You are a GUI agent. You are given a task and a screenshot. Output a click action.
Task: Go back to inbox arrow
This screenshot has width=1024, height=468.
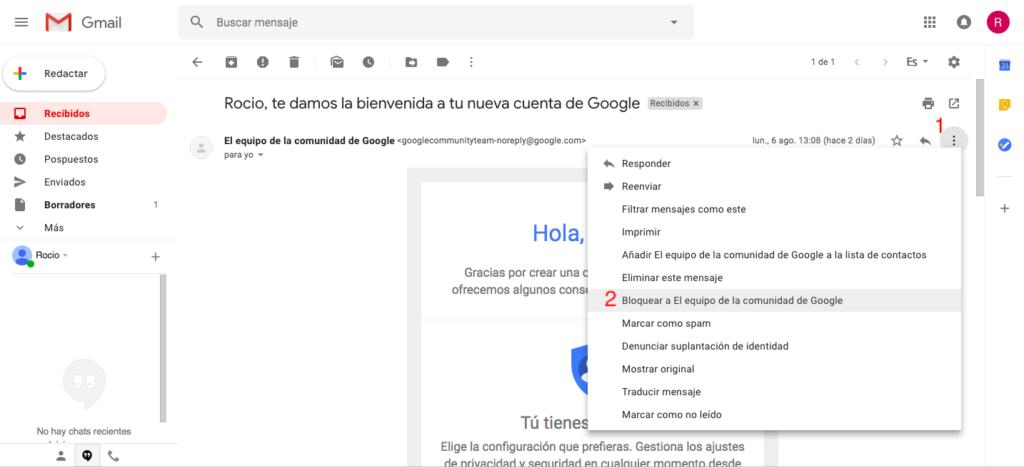(197, 62)
